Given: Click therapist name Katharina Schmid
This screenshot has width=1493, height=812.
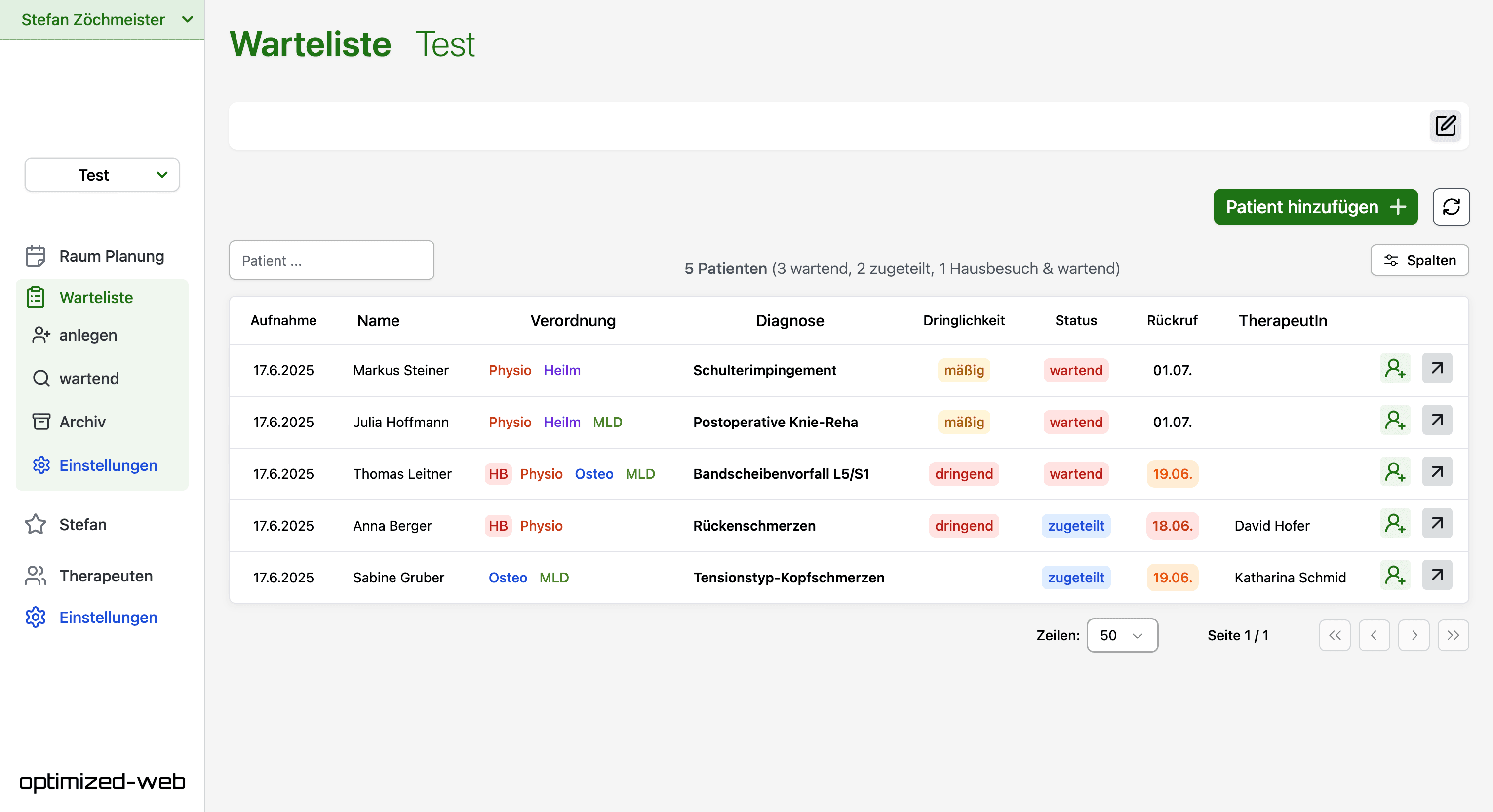Looking at the screenshot, I should [x=1290, y=577].
